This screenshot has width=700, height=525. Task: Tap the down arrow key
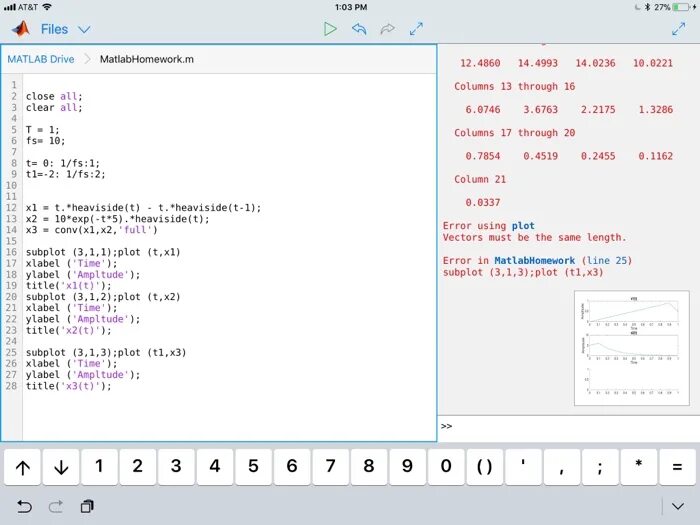(x=61, y=467)
